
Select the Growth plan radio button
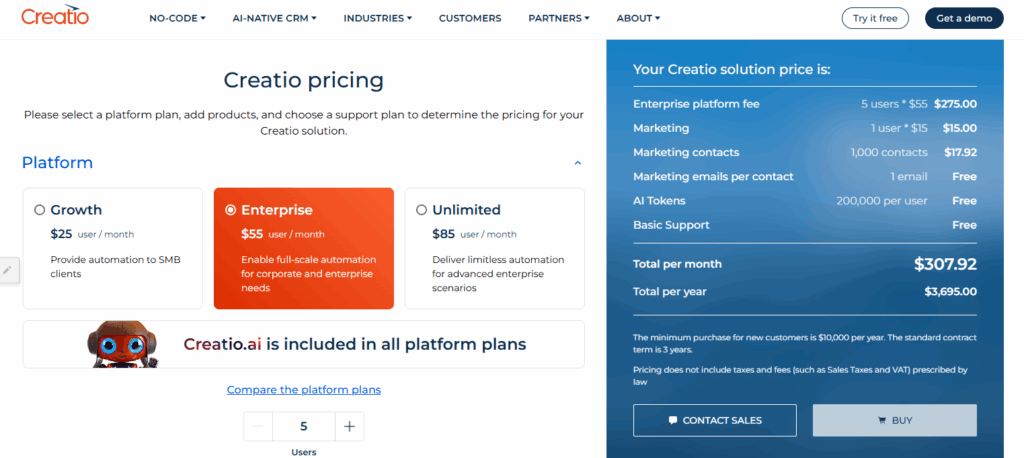40,210
